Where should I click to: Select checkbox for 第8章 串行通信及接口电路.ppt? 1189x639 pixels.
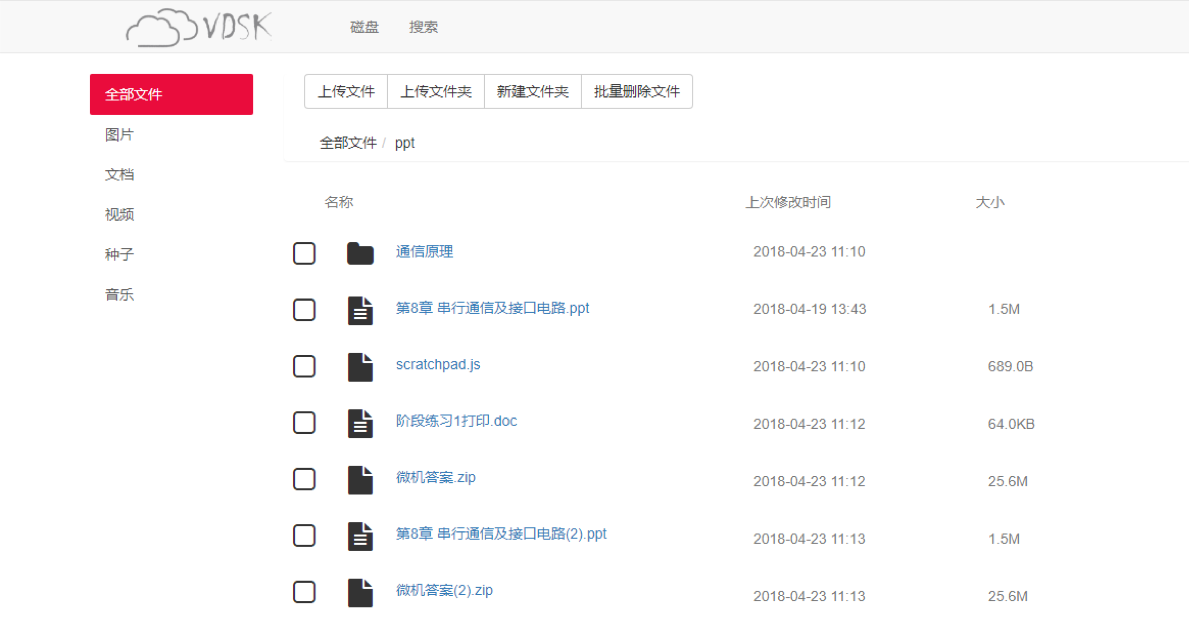coord(304,309)
